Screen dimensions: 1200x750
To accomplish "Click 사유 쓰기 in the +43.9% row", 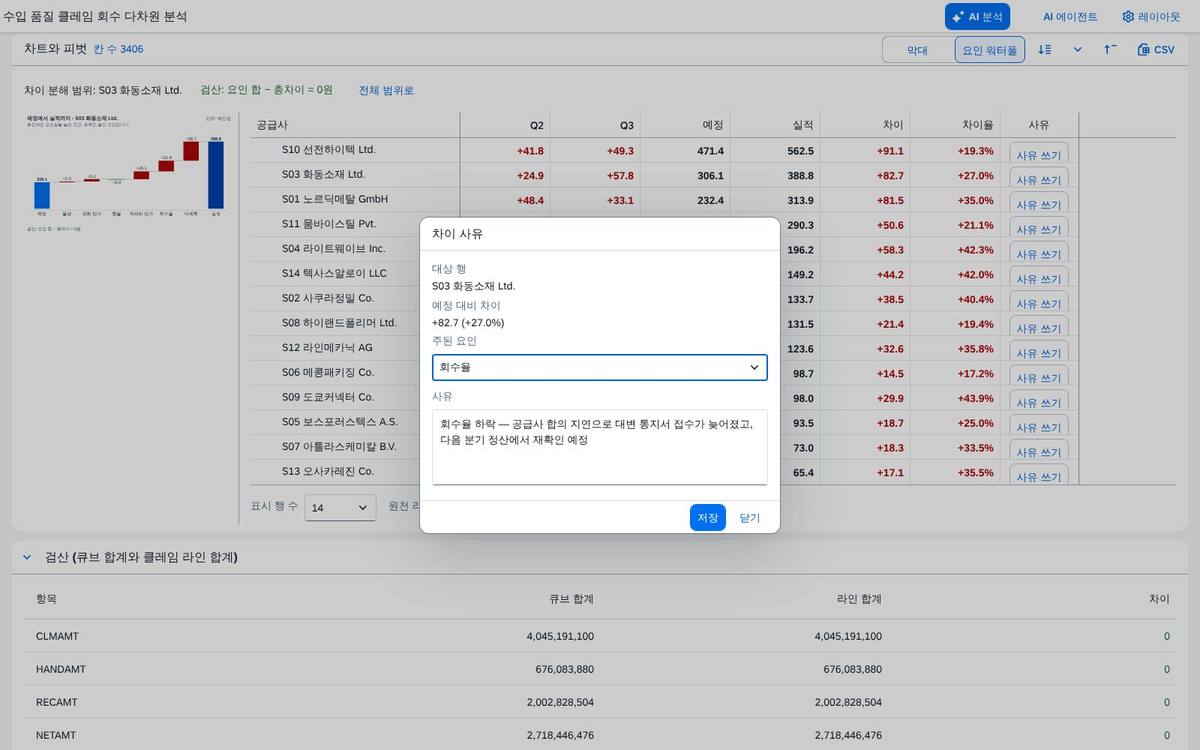I will pyautogui.click(x=1039, y=402).
